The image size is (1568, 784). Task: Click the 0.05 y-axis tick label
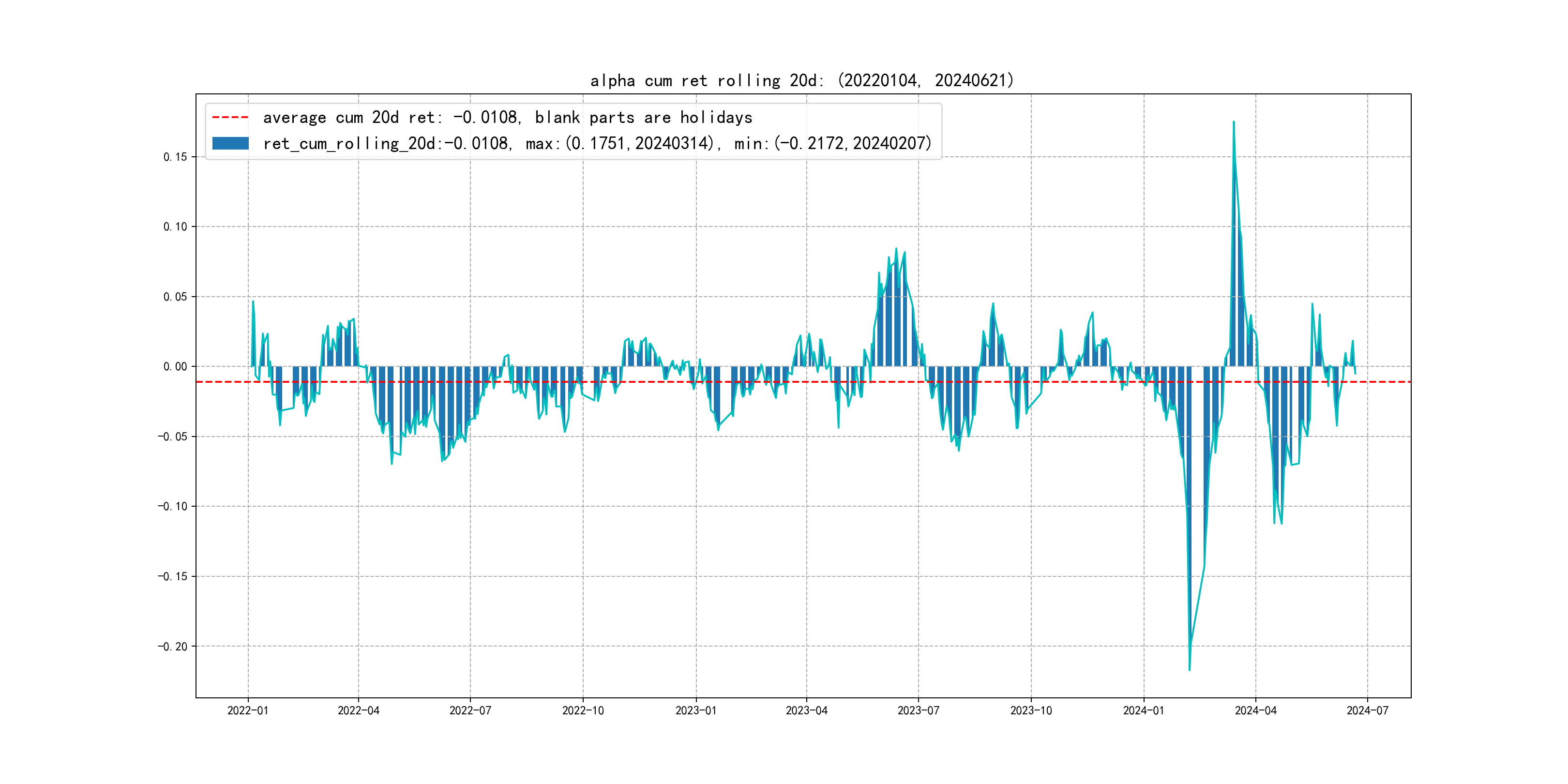(175, 297)
